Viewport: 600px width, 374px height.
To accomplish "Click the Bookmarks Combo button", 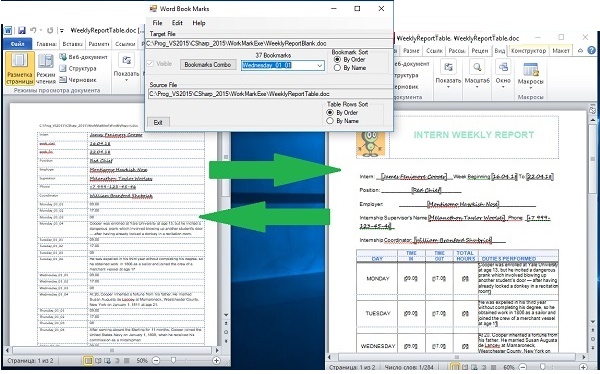I will 208,64.
